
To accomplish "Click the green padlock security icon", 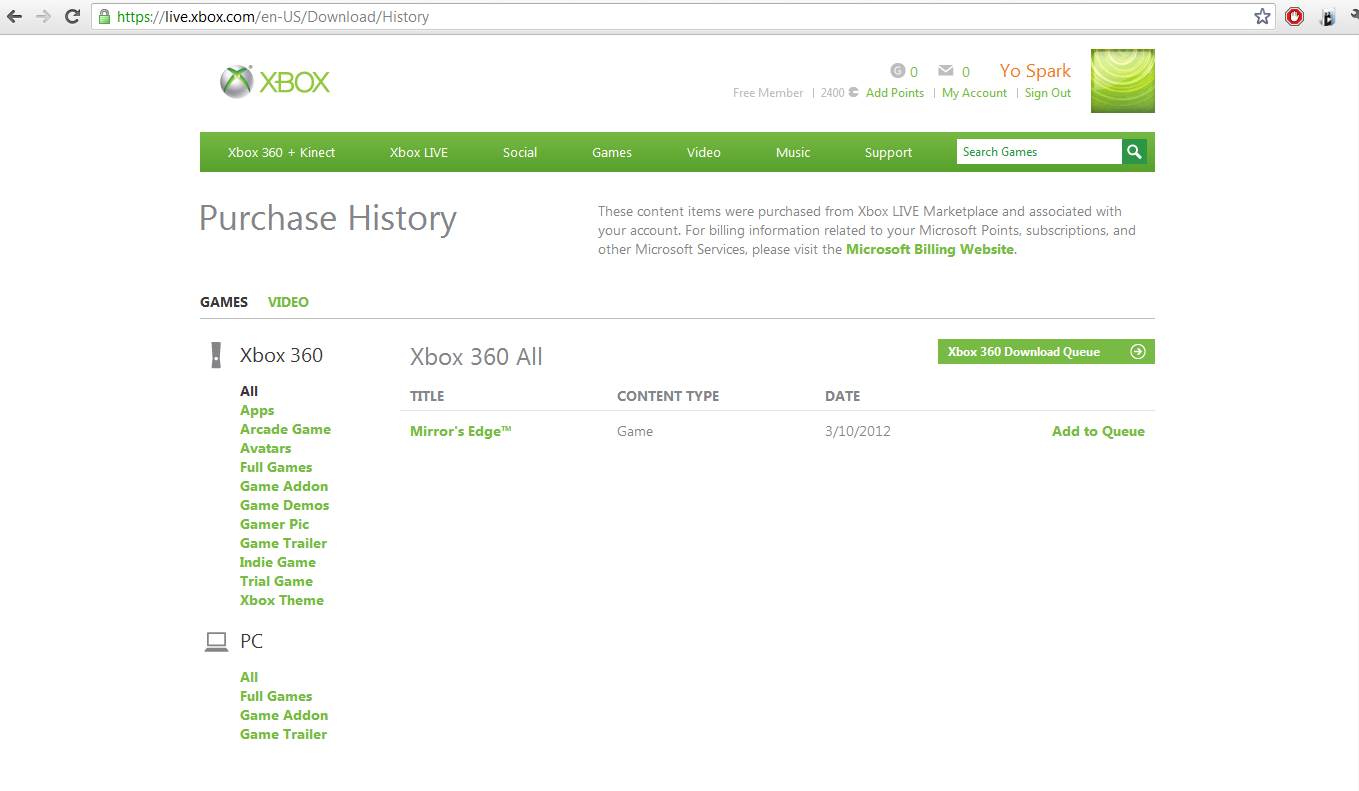I will (x=104, y=17).
